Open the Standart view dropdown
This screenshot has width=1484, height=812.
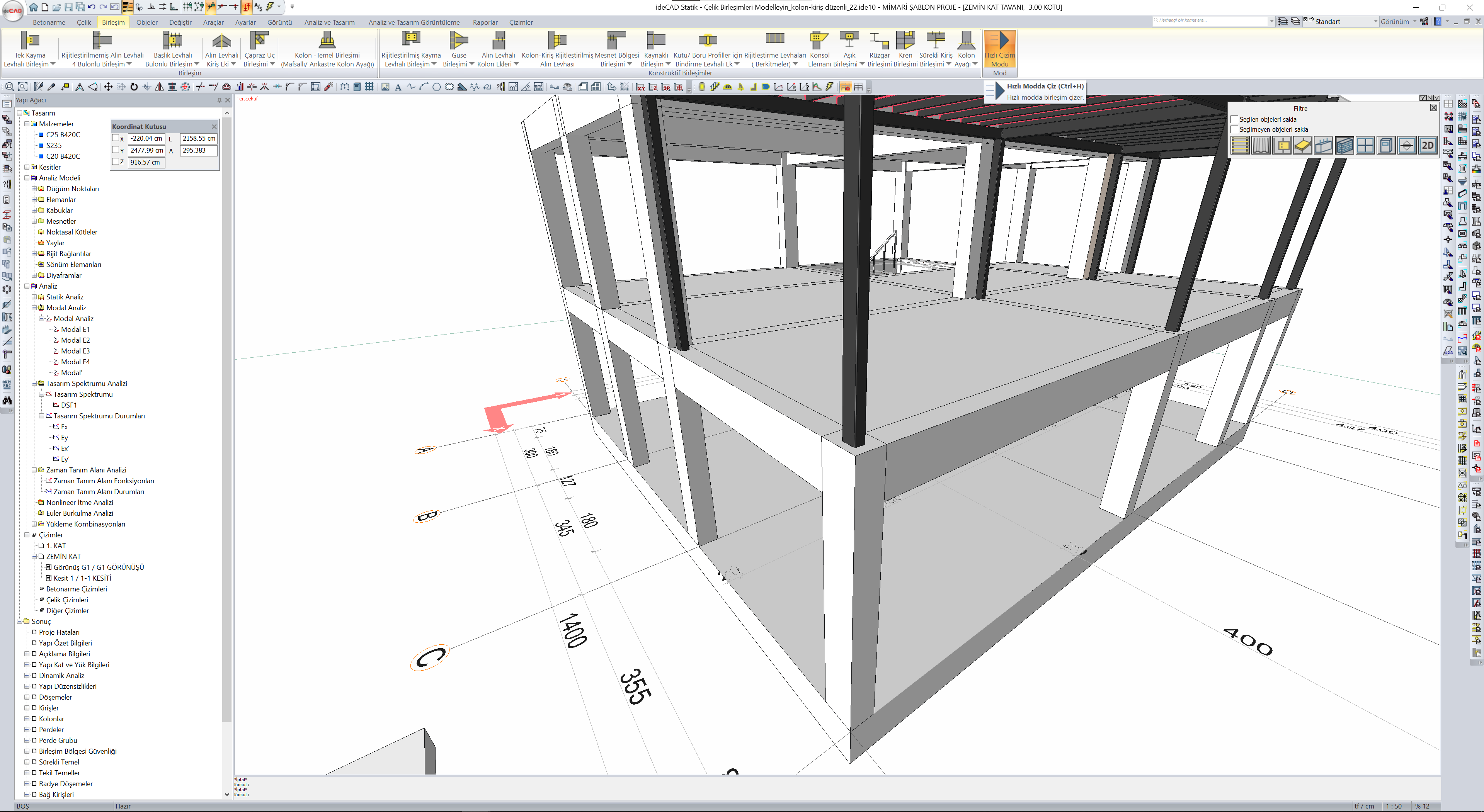click(x=1375, y=22)
